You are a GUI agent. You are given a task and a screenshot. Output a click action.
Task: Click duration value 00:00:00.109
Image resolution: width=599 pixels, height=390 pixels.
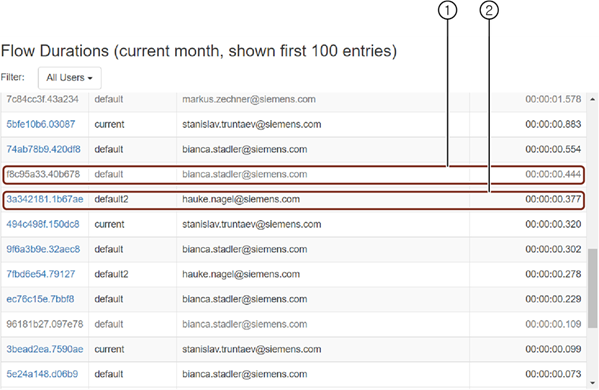pyautogui.click(x=553, y=324)
